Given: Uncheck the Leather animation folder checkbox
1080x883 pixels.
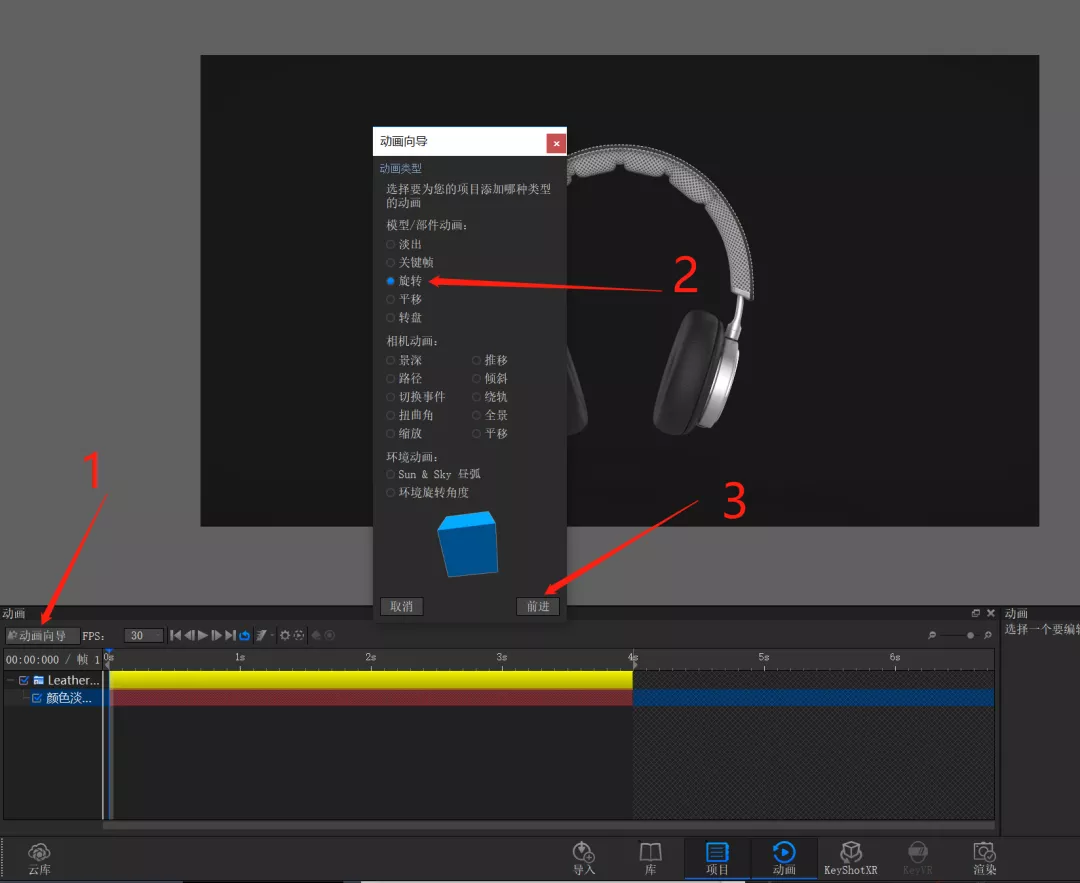Looking at the screenshot, I should 24,681.
